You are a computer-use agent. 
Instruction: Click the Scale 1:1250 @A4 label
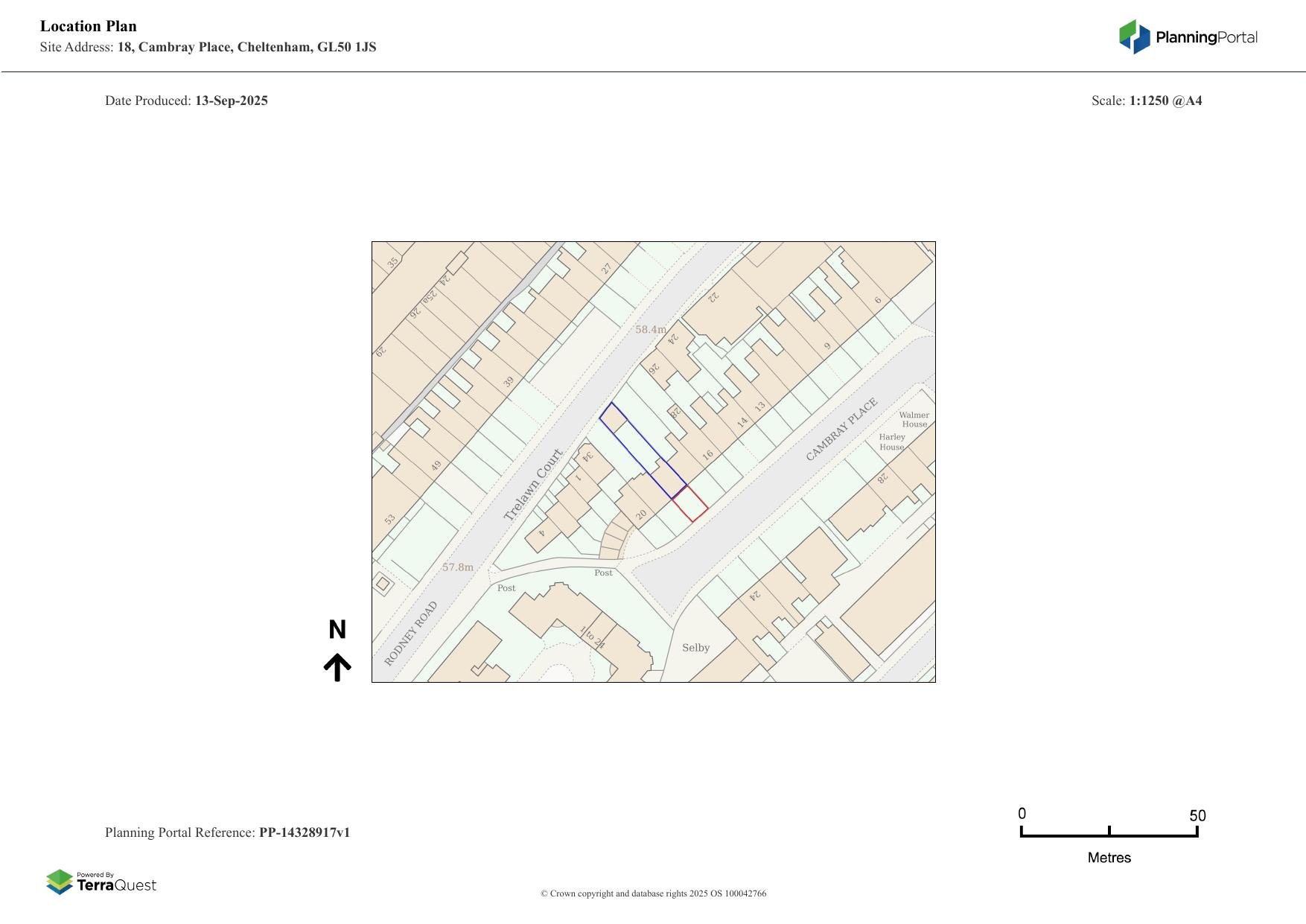pos(1146,101)
